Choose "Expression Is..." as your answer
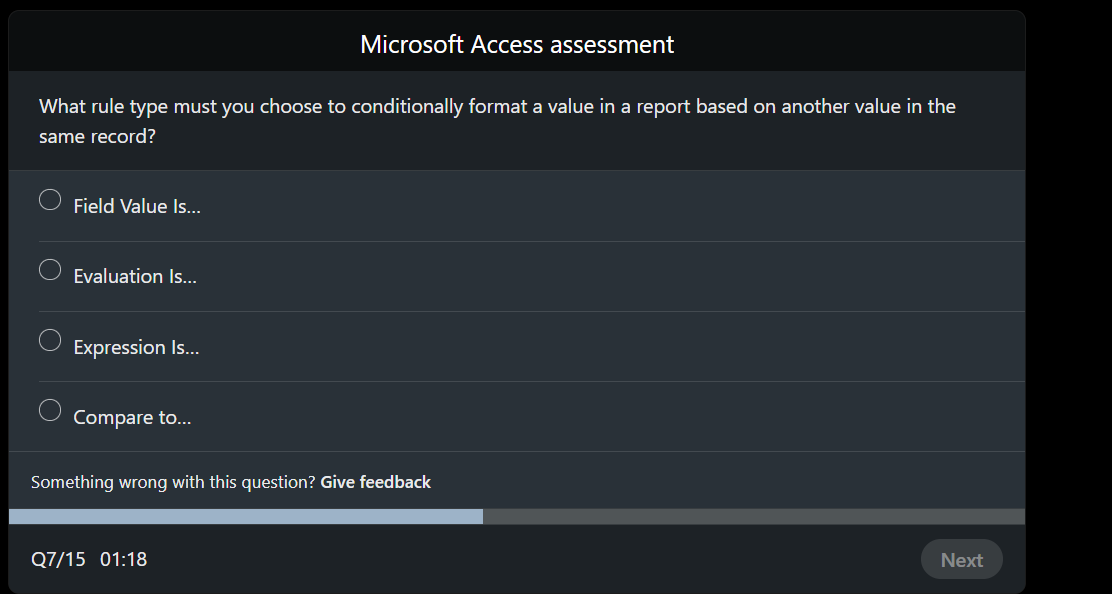 pyautogui.click(x=137, y=347)
